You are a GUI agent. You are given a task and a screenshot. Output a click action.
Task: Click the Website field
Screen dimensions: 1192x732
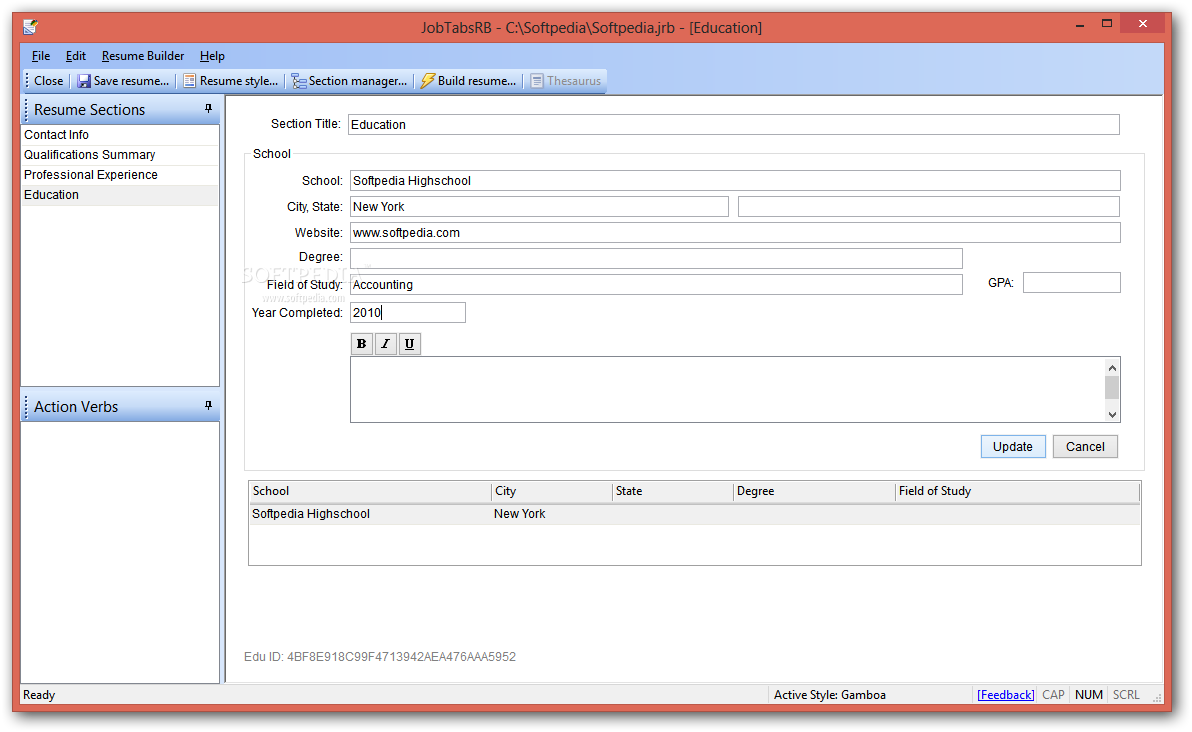pos(735,233)
